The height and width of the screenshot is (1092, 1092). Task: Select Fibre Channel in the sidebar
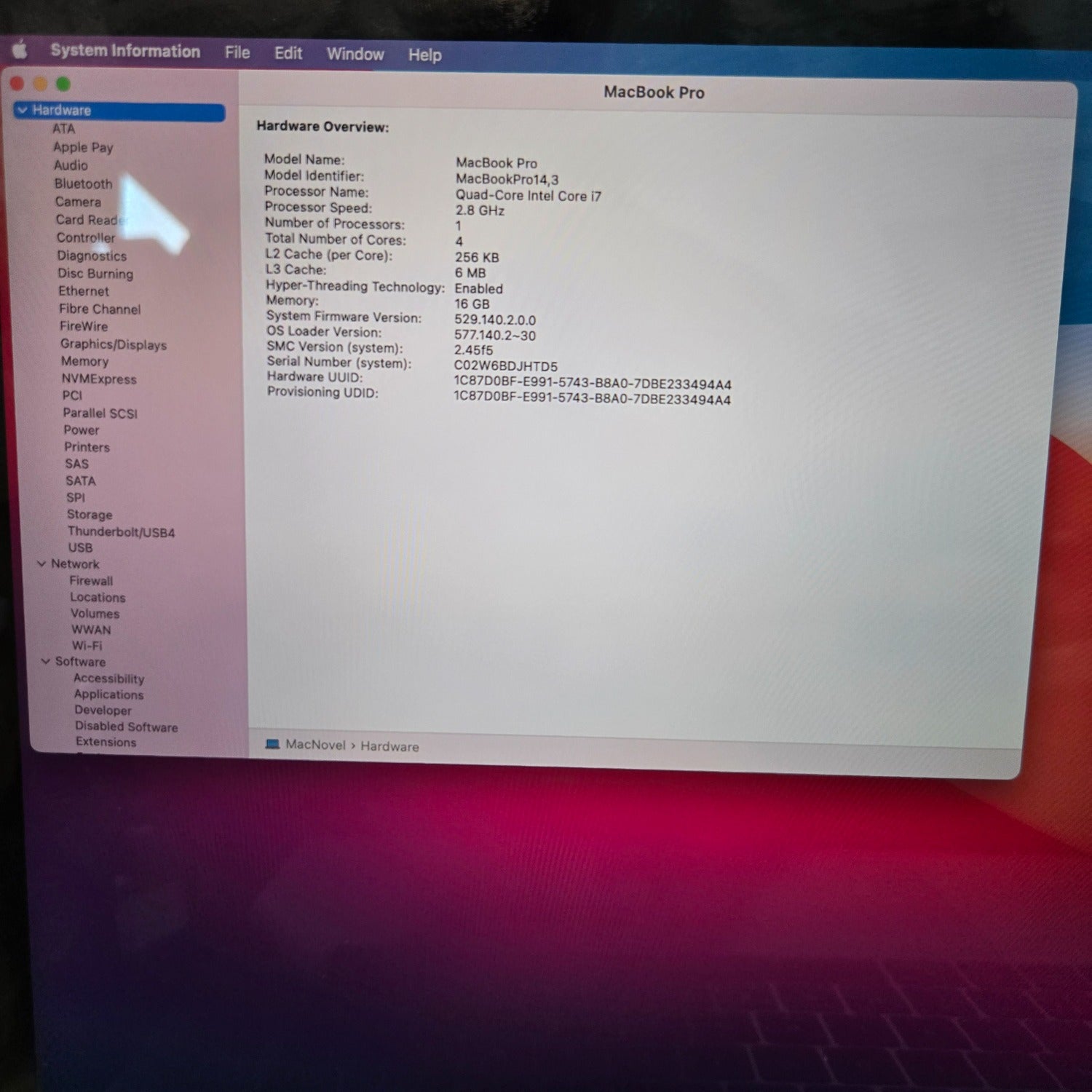(100, 309)
